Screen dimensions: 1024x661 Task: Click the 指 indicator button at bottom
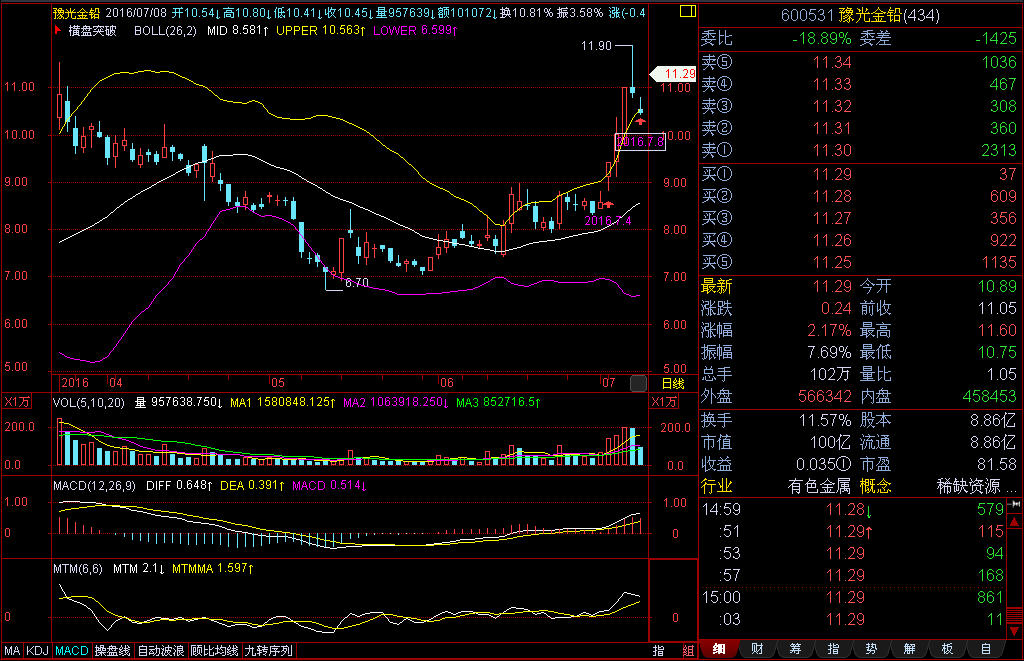tap(659, 651)
